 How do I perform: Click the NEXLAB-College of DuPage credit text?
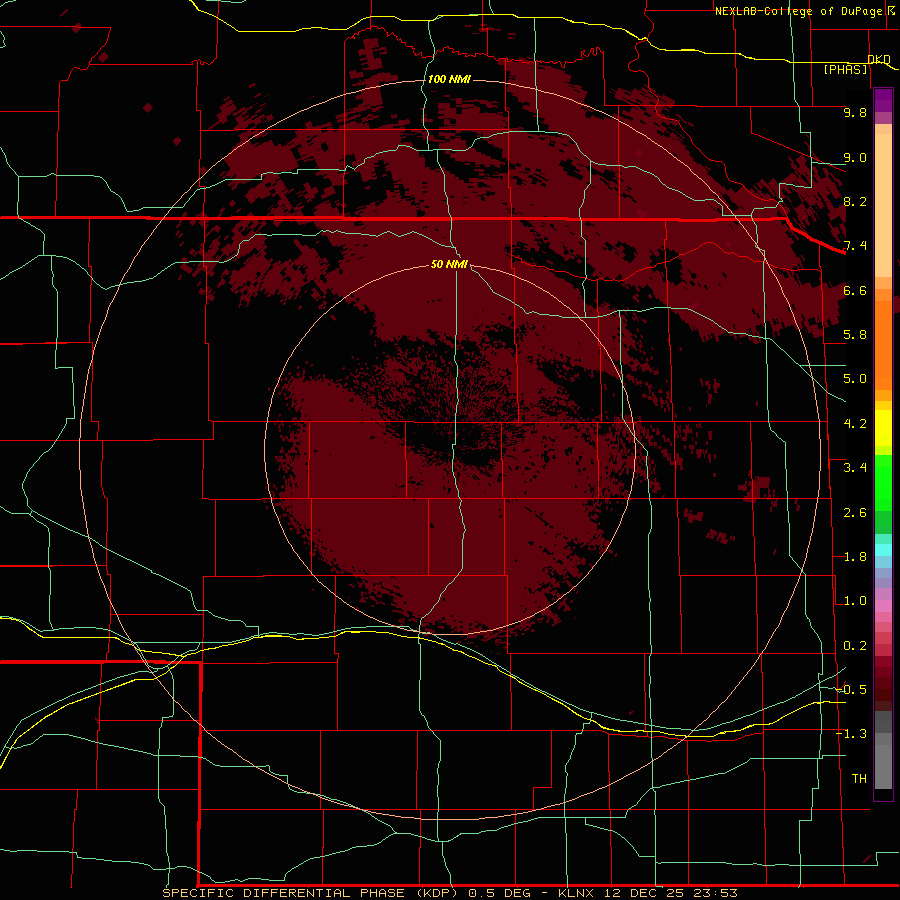click(x=798, y=11)
